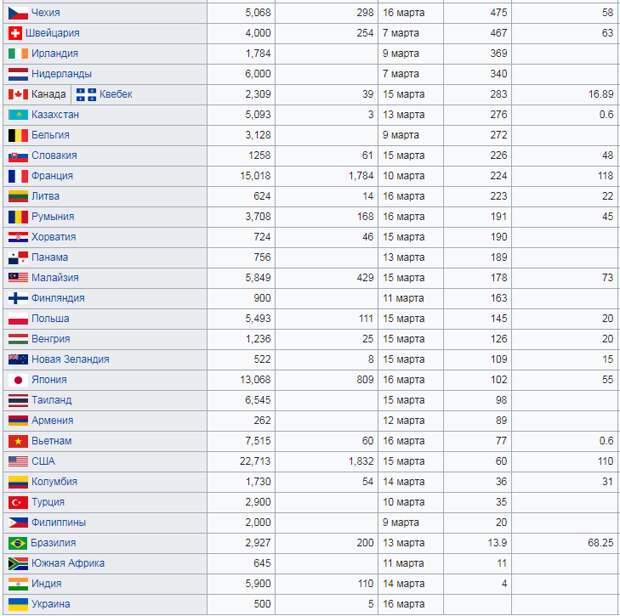Open the Чехия link
The image size is (620, 616).
click(x=45, y=13)
